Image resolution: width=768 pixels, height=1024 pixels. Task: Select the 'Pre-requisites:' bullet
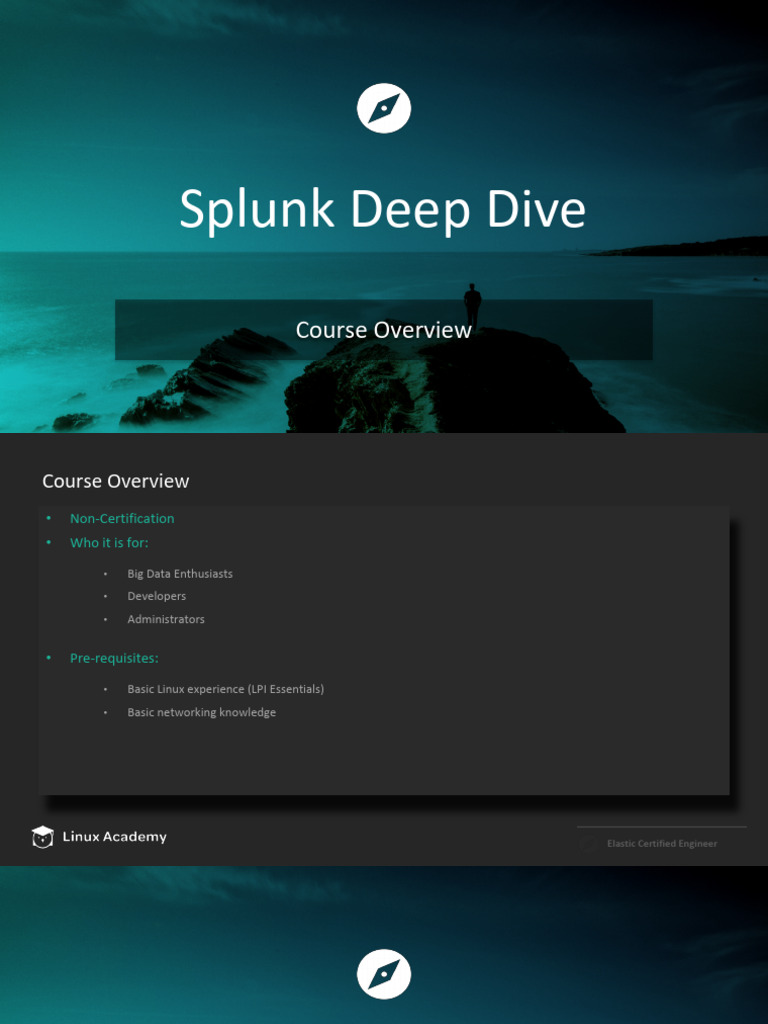114,658
